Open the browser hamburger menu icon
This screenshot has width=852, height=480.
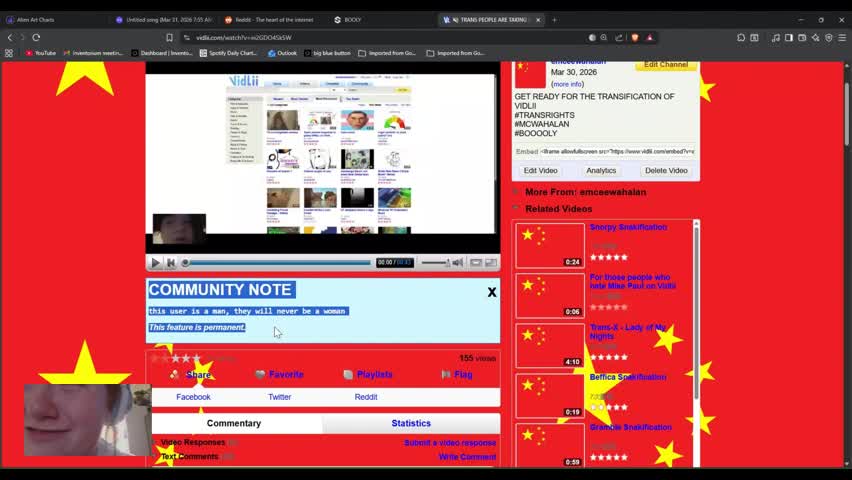coord(842,38)
